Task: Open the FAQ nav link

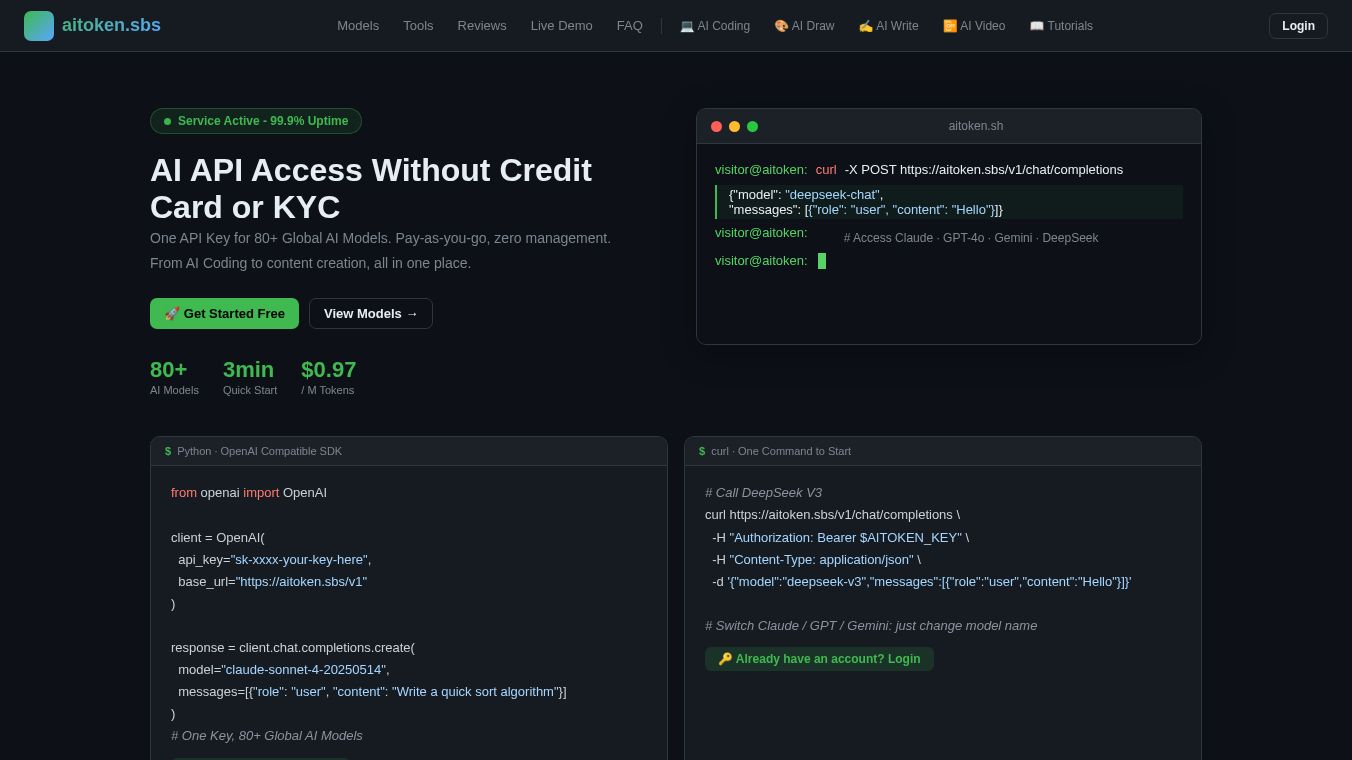Action: pyautogui.click(x=630, y=26)
